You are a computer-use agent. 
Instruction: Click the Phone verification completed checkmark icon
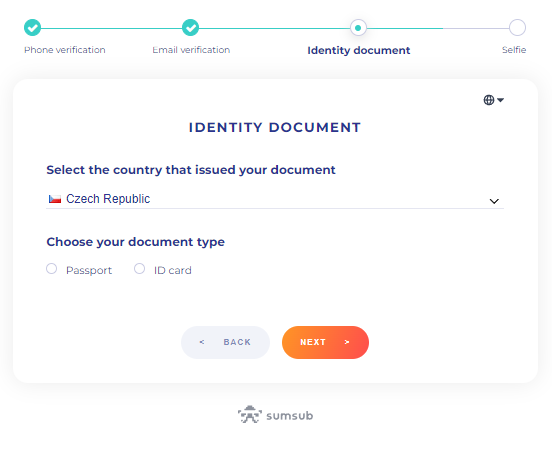point(32,27)
